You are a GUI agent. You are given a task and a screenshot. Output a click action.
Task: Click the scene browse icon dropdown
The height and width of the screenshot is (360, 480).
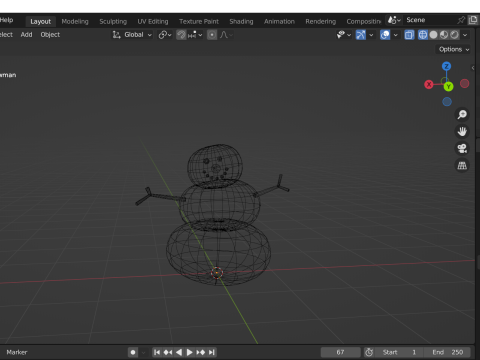point(394,20)
